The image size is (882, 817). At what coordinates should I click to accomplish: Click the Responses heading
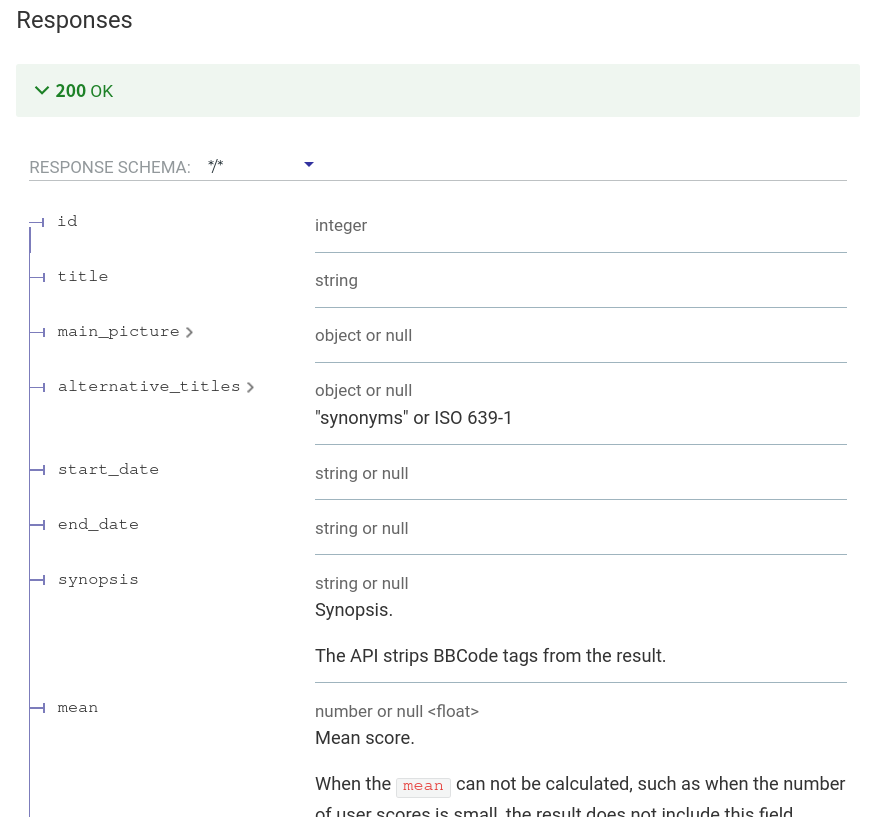(74, 20)
